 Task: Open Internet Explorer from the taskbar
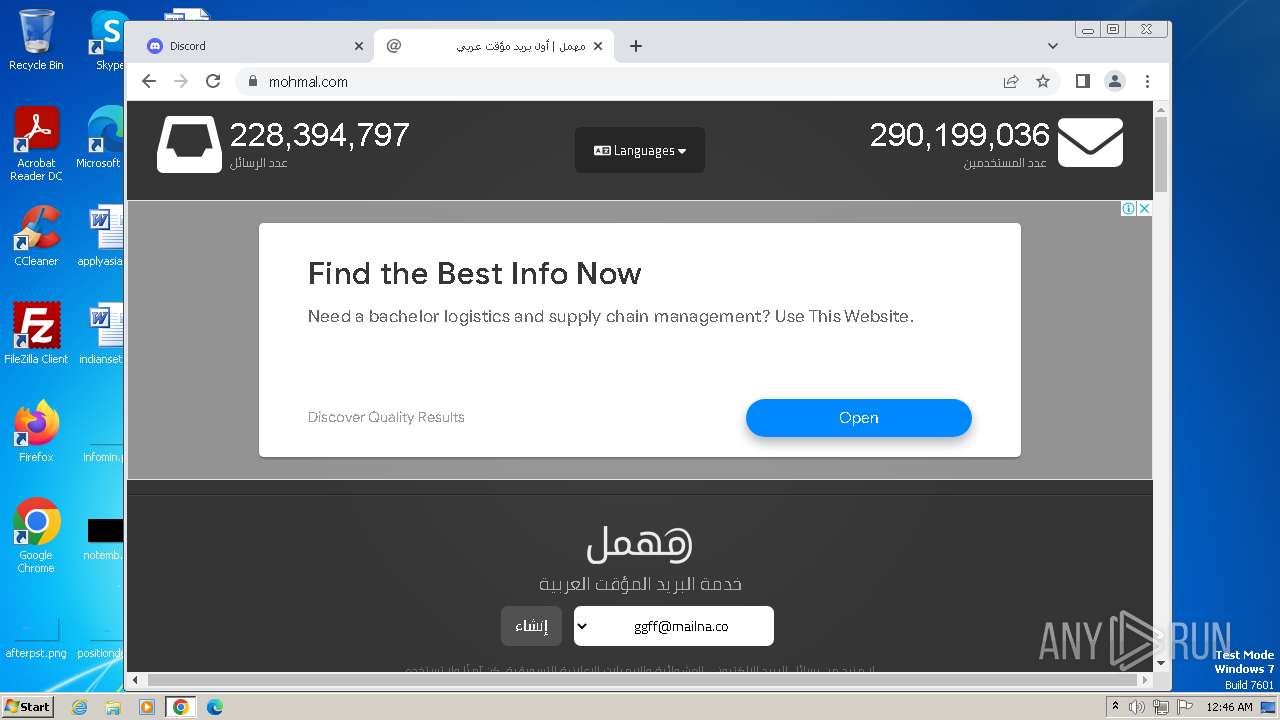pos(80,707)
